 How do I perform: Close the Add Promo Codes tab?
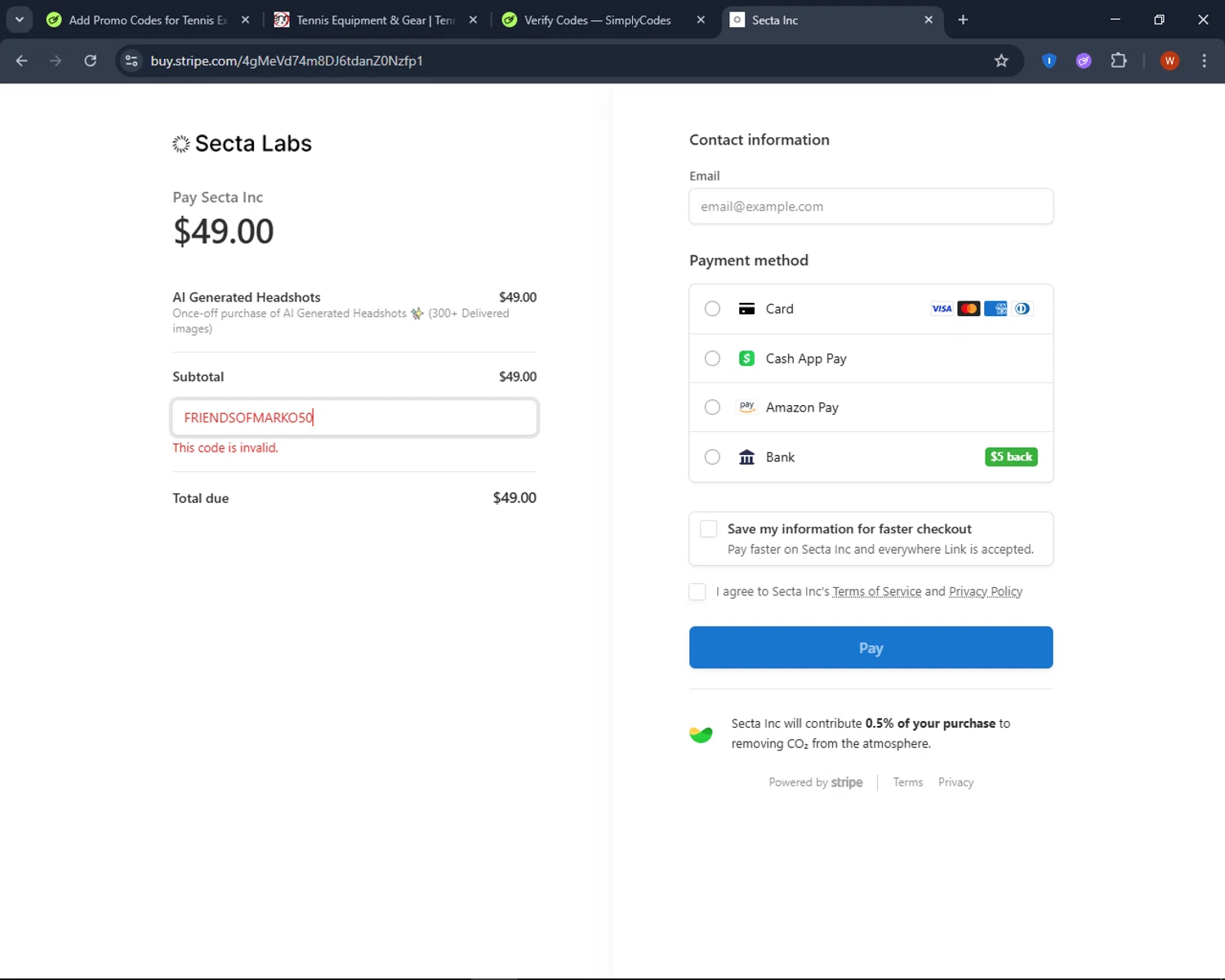tap(245, 20)
